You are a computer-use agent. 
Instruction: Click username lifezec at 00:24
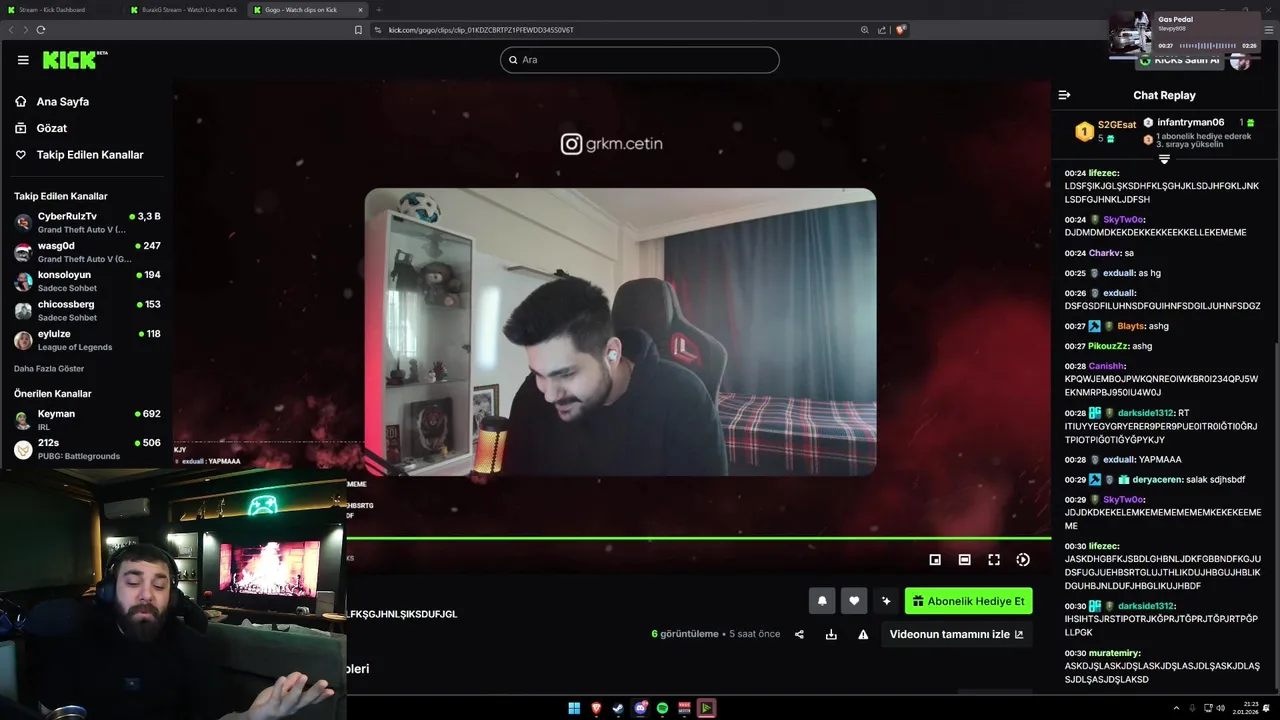click(1103, 173)
